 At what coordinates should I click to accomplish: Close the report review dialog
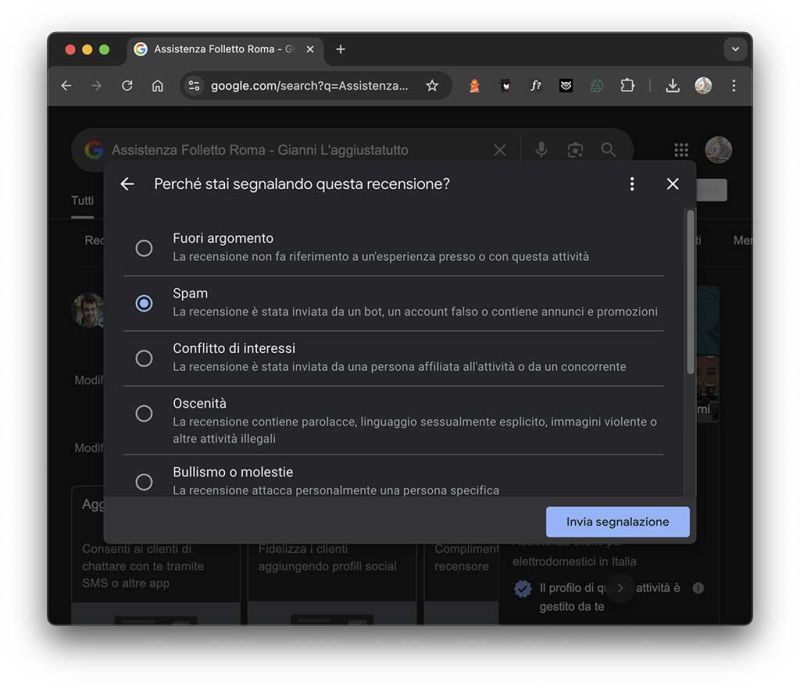(x=672, y=184)
